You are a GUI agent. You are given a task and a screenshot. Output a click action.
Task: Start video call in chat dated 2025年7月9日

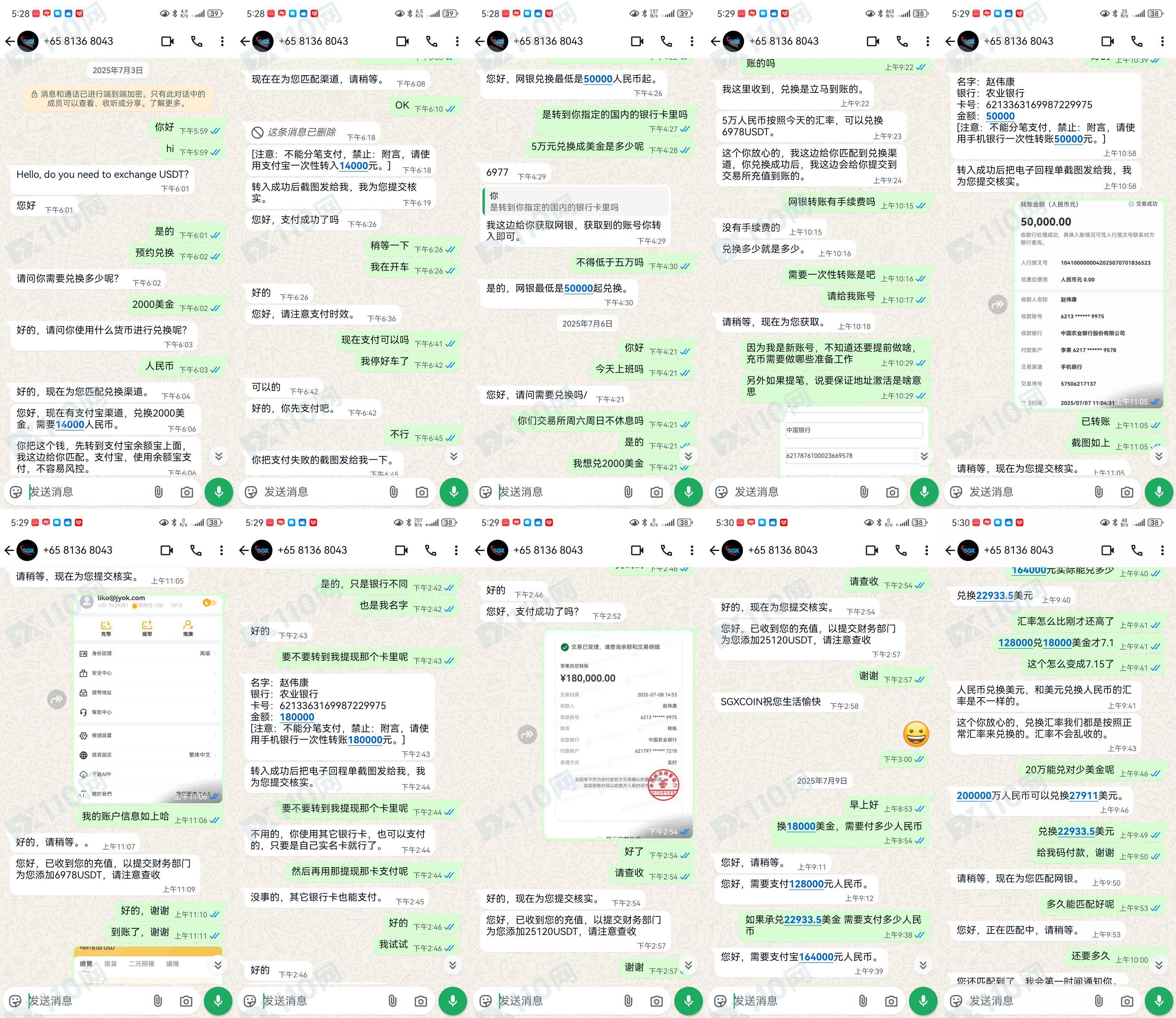(x=872, y=551)
